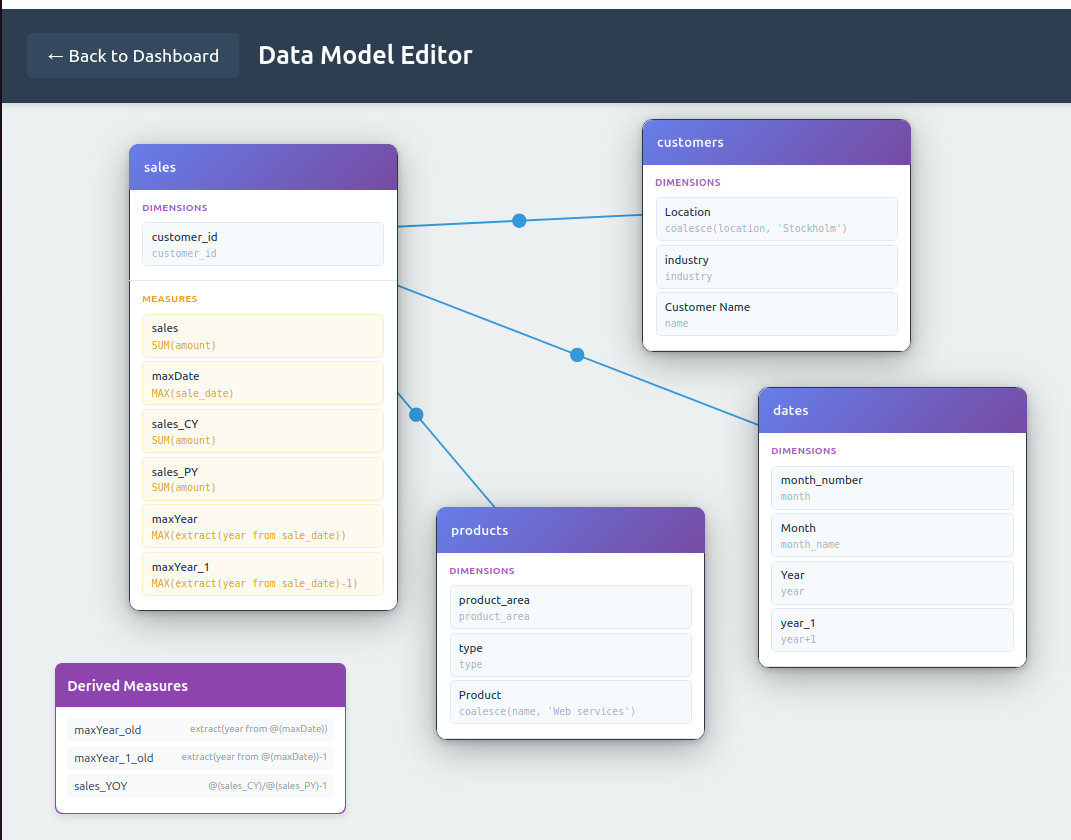Collapse the DIMENSIONS section of dates
Viewport: 1071px width, 840px height.
tap(802, 451)
